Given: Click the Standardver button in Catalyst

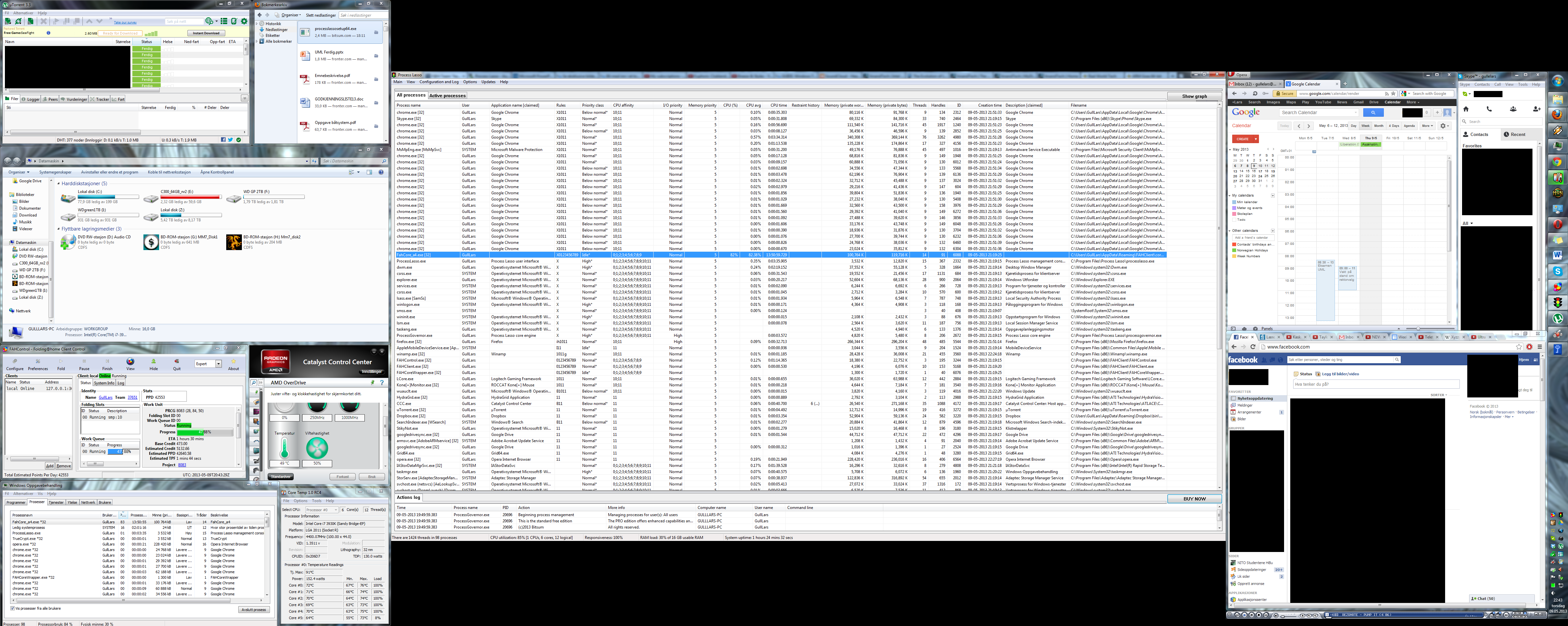Looking at the screenshot, I should point(281,477).
